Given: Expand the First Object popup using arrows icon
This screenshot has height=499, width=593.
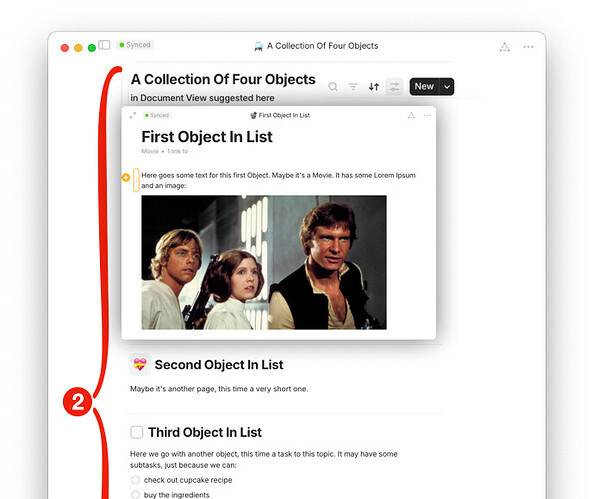Looking at the screenshot, I should [132, 115].
